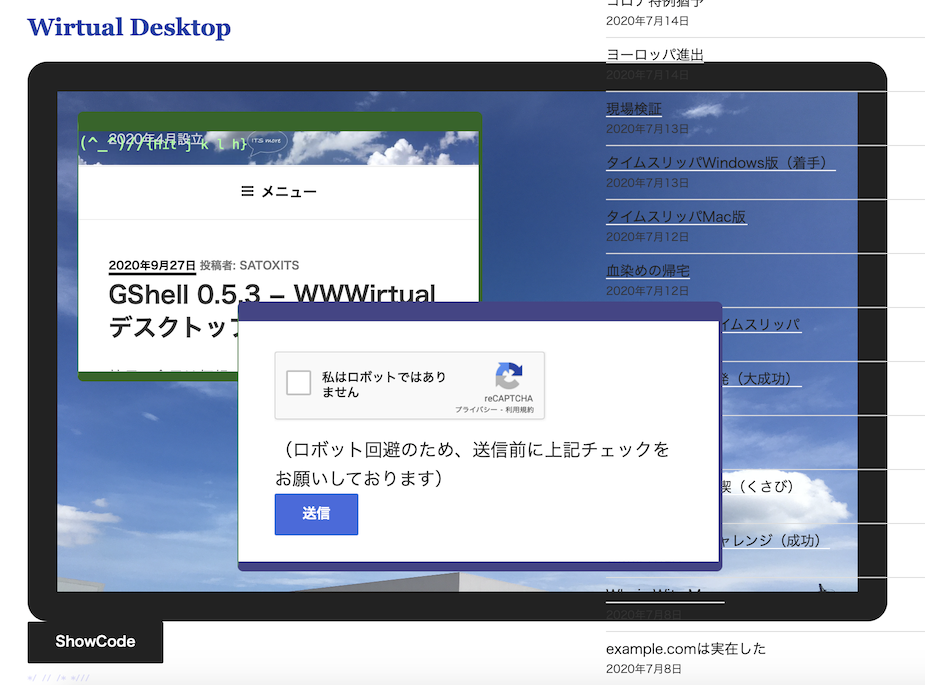The image size is (925, 685).
Task: Open the タイムスリッパWindows版（着手） link
Action: pos(720,163)
